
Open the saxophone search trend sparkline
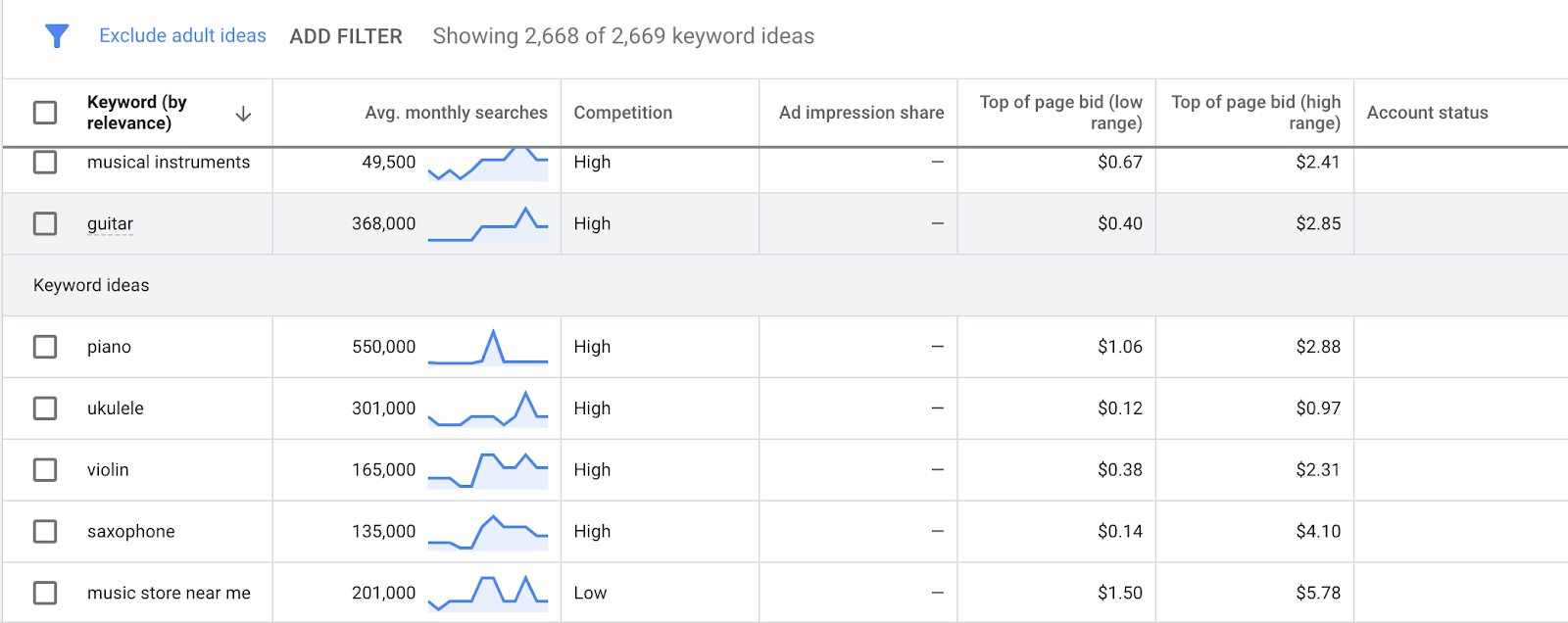click(488, 532)
